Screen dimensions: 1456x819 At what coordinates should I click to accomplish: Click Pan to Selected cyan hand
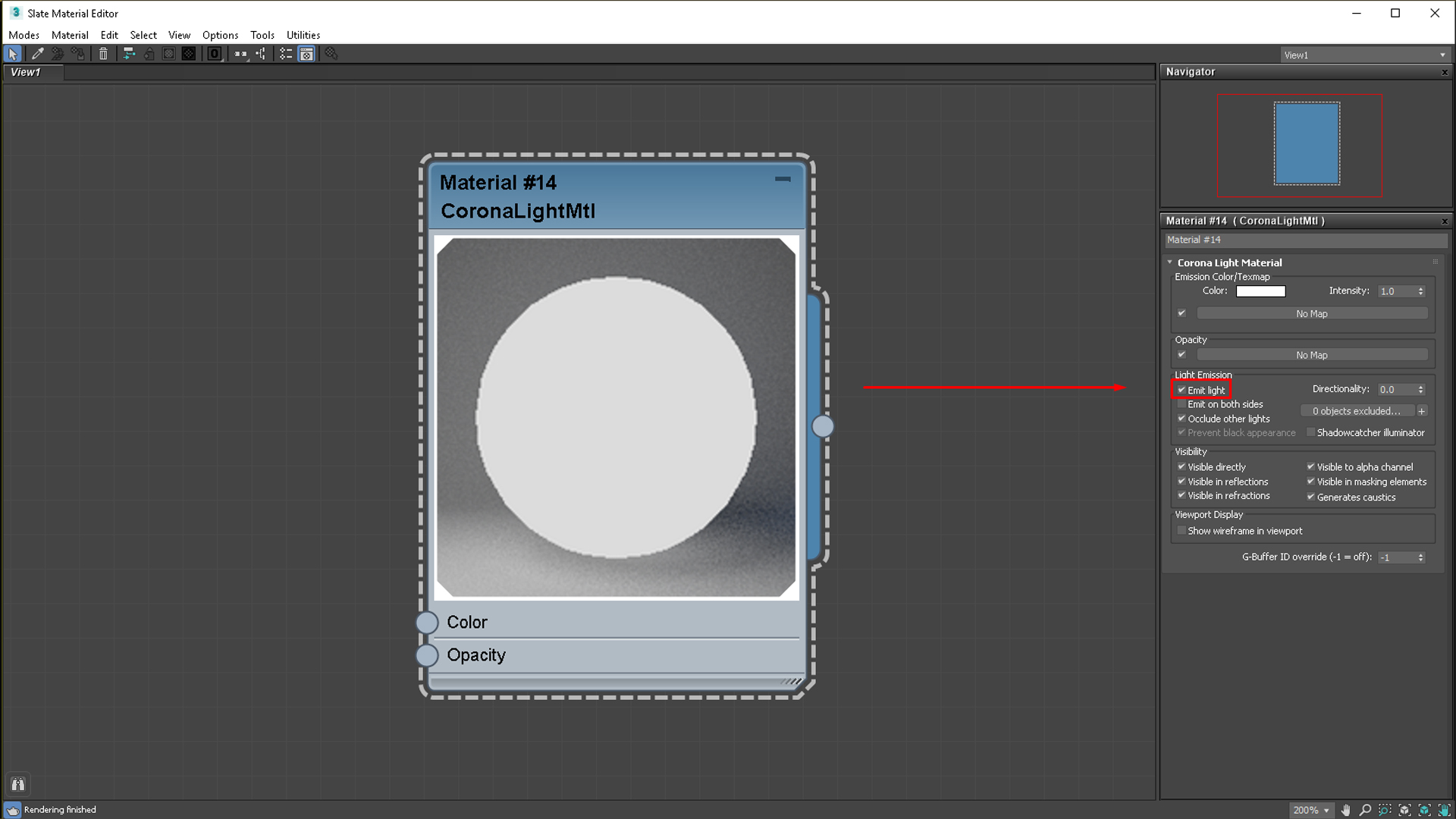point(1444,810)
